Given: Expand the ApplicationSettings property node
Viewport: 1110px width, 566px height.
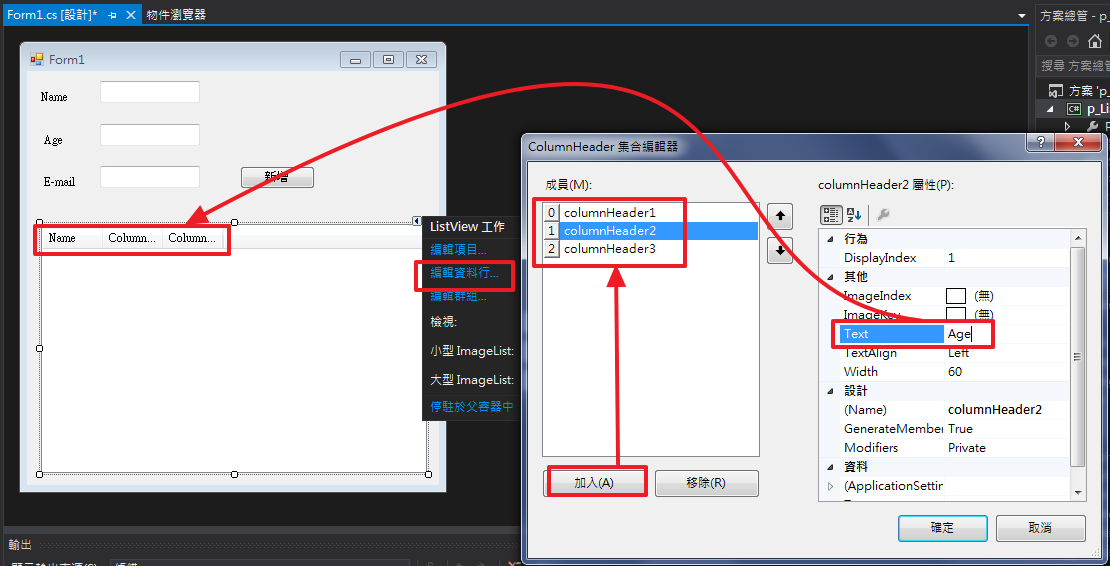Looking at the screenshot, I should click(x=830, y=486).
